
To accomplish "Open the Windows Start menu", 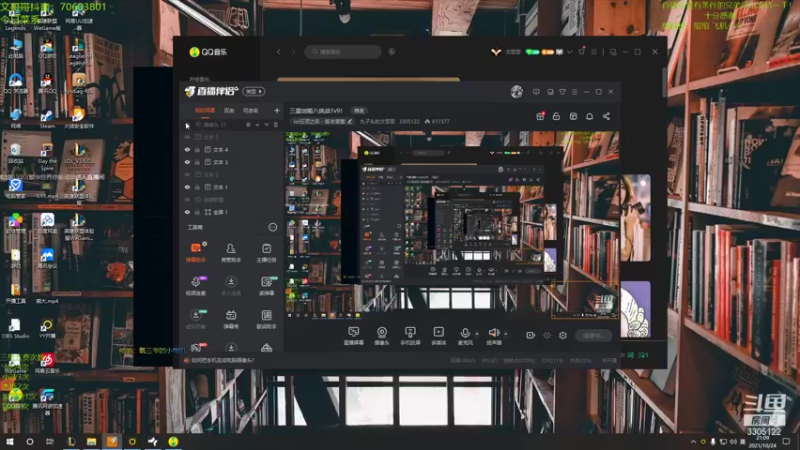I will pos(9,441).
